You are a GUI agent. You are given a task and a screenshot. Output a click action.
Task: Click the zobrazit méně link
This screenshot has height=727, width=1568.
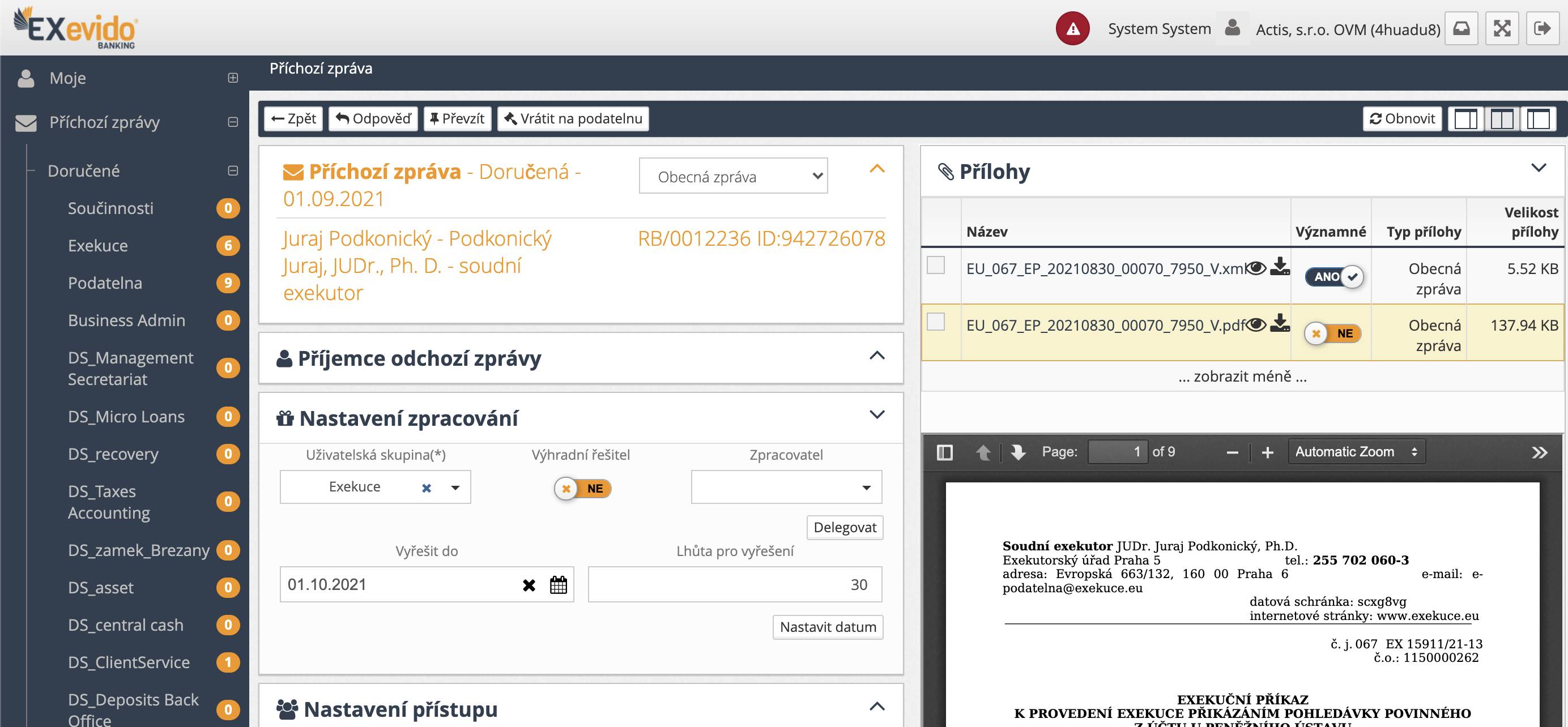(1242, 377)
